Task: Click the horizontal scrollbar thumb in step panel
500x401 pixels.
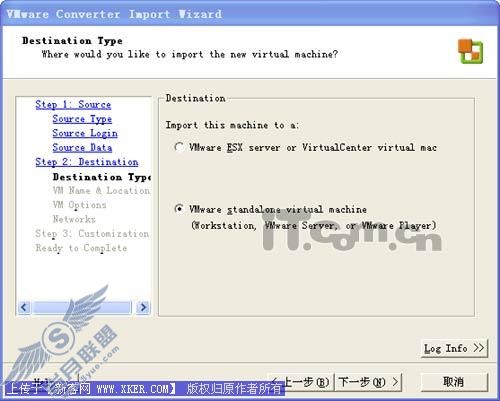Action: click(x=83, y=307)
